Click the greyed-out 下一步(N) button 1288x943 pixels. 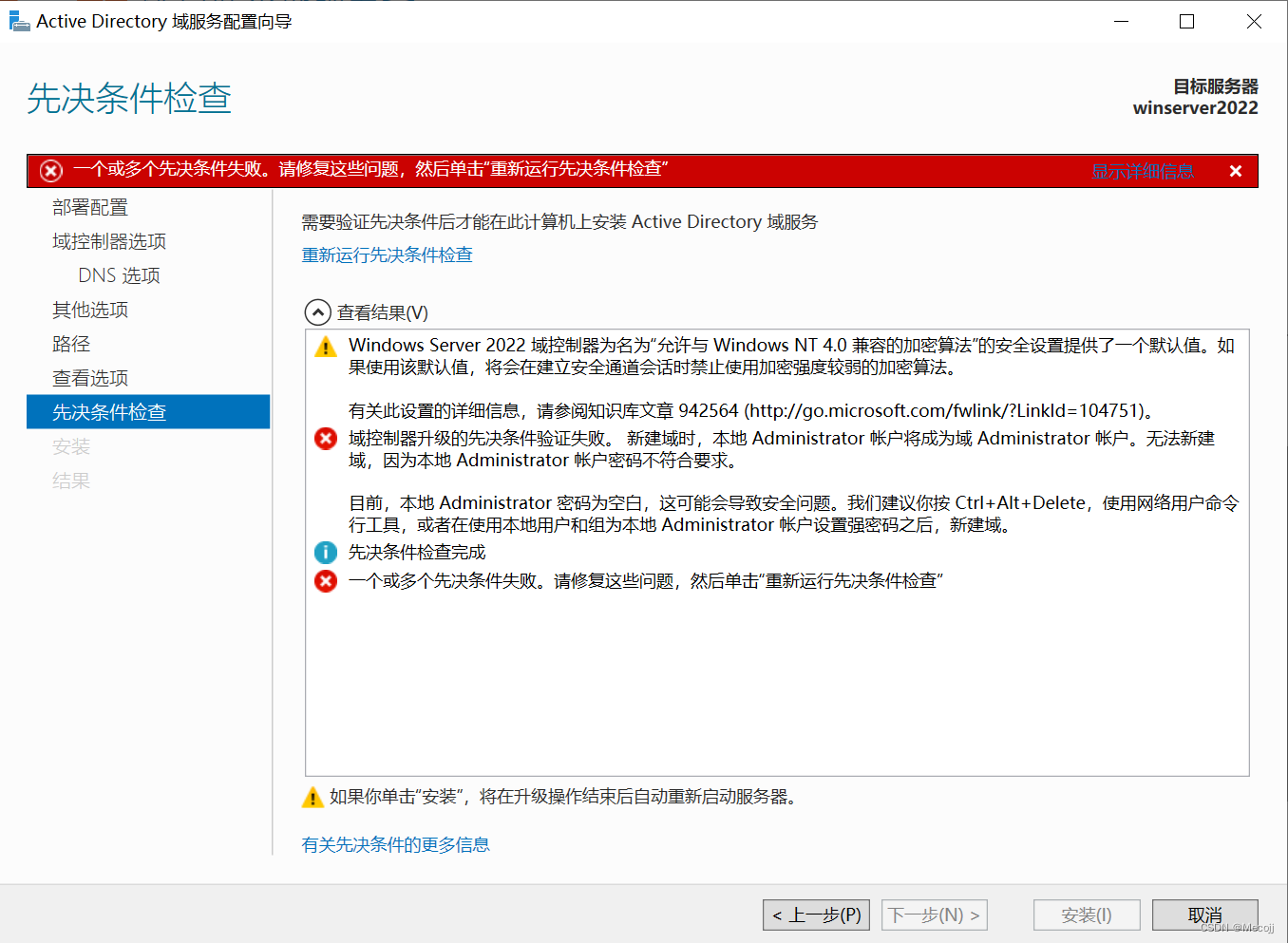point(934,915)
